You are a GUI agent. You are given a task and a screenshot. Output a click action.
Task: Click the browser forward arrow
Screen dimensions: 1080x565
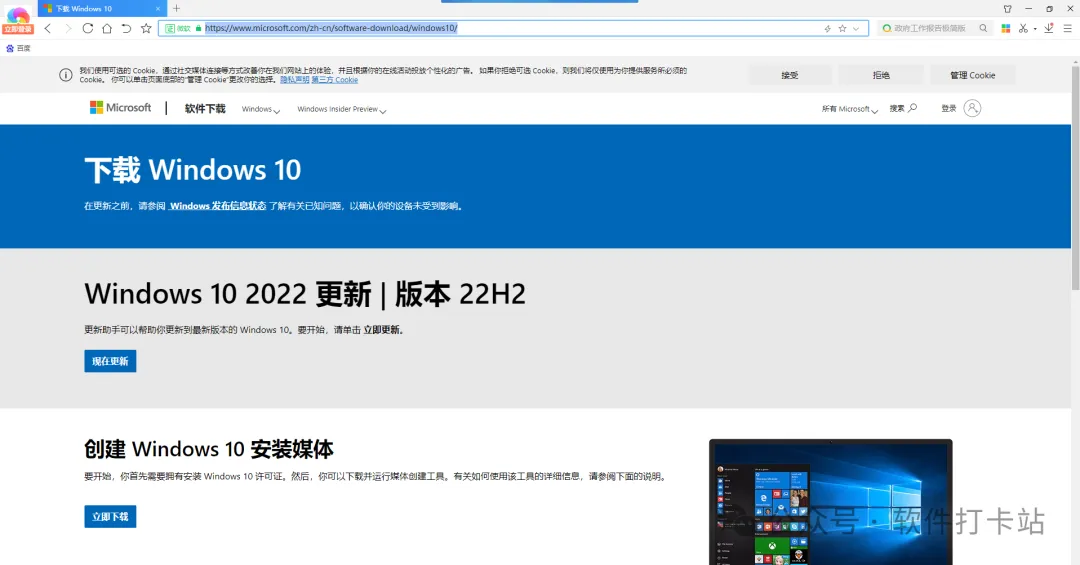(68, 28)
